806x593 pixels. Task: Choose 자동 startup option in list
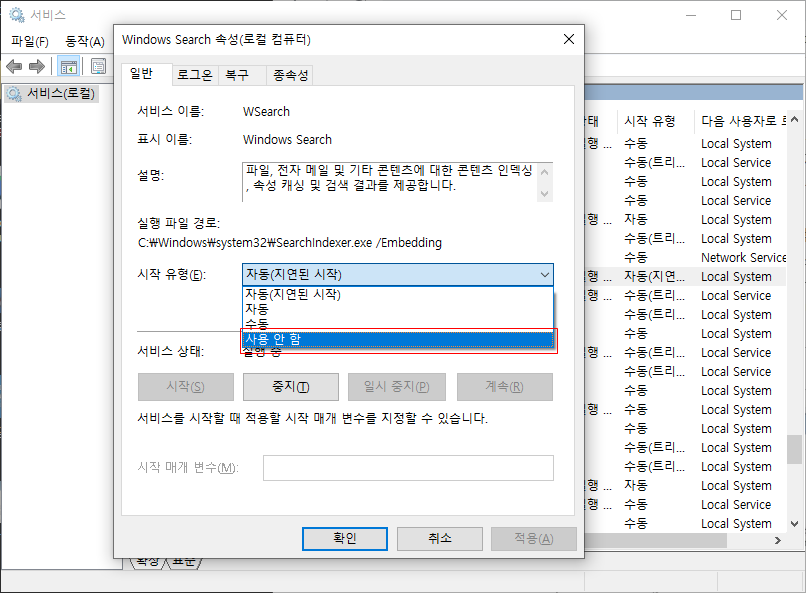pos(397,309)
